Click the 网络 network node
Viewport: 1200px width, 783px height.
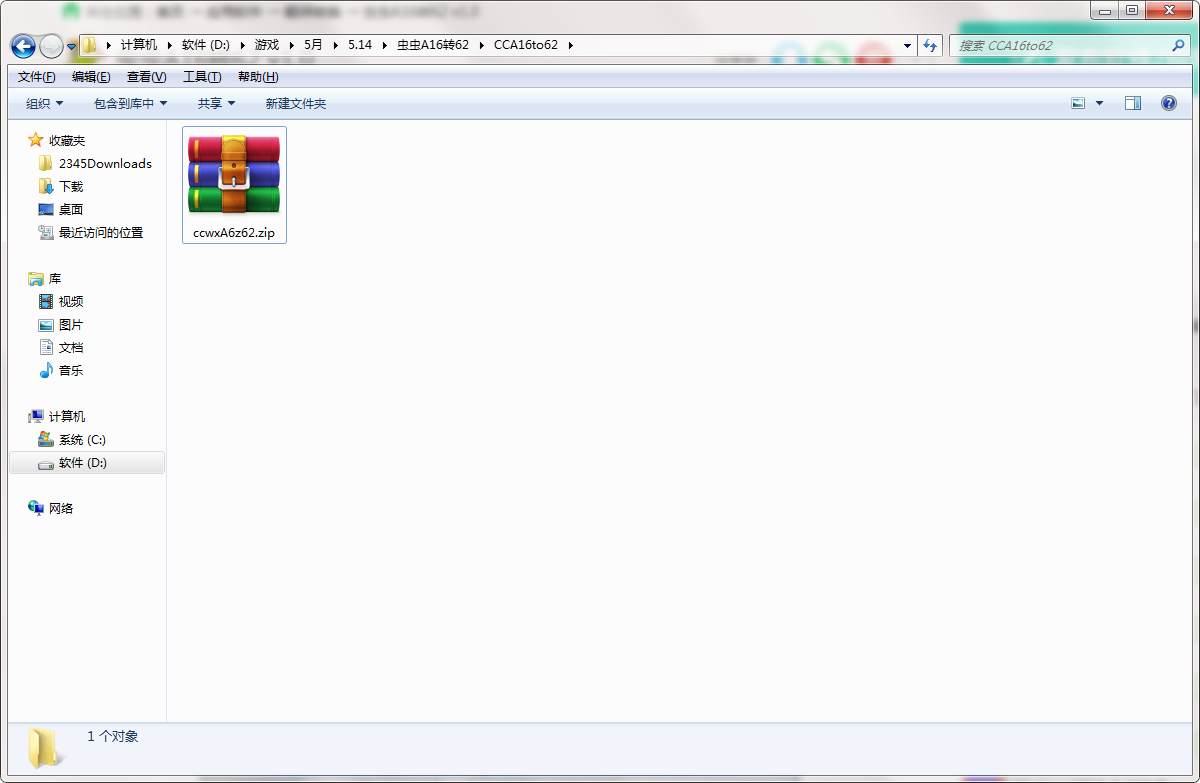pyautogui.click(x=51, y=508)
